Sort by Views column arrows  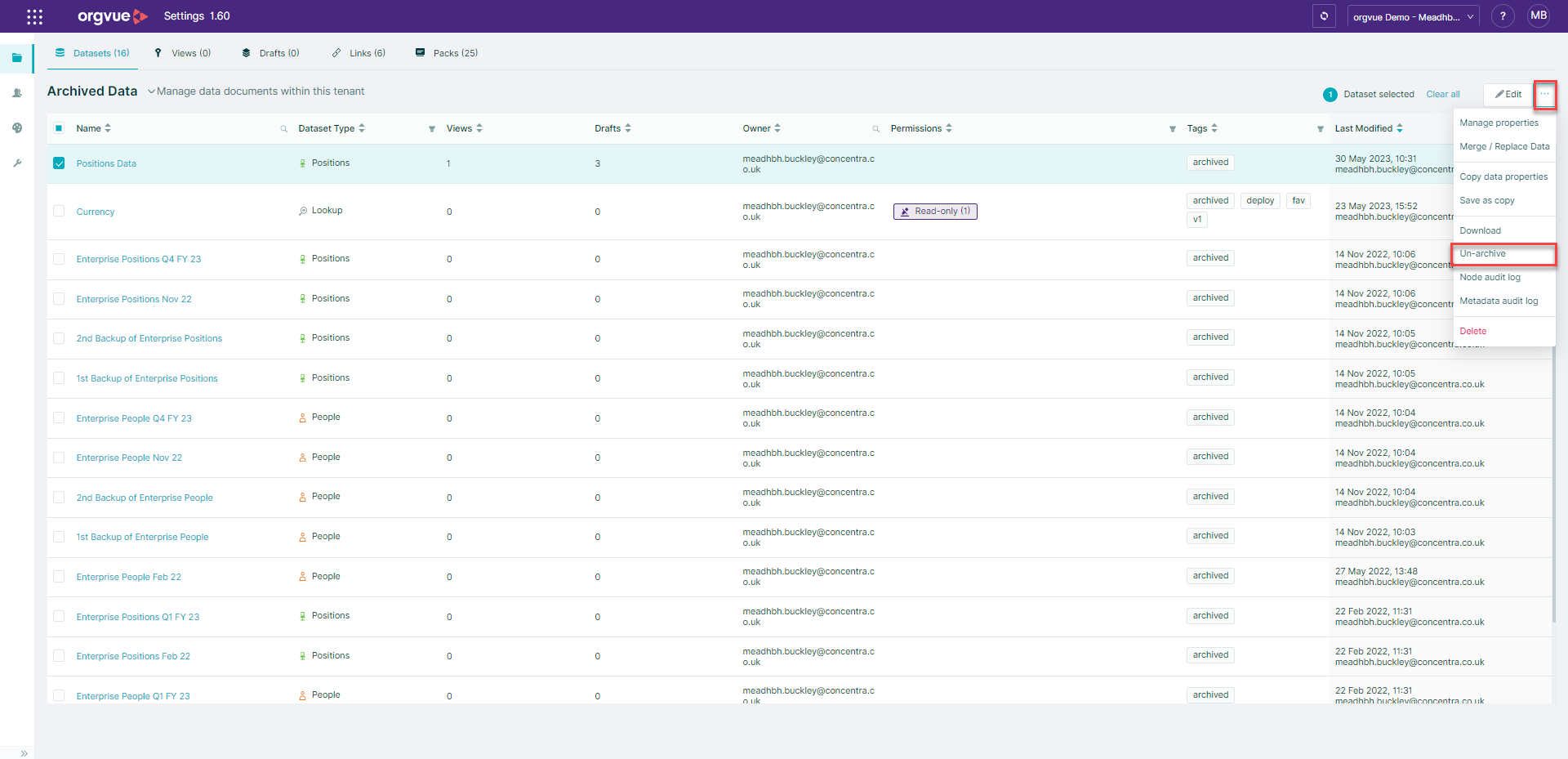coord(479,128)
